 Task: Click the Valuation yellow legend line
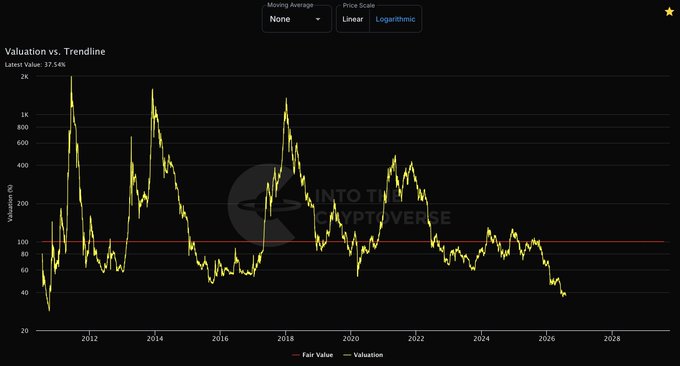[347, 355]
